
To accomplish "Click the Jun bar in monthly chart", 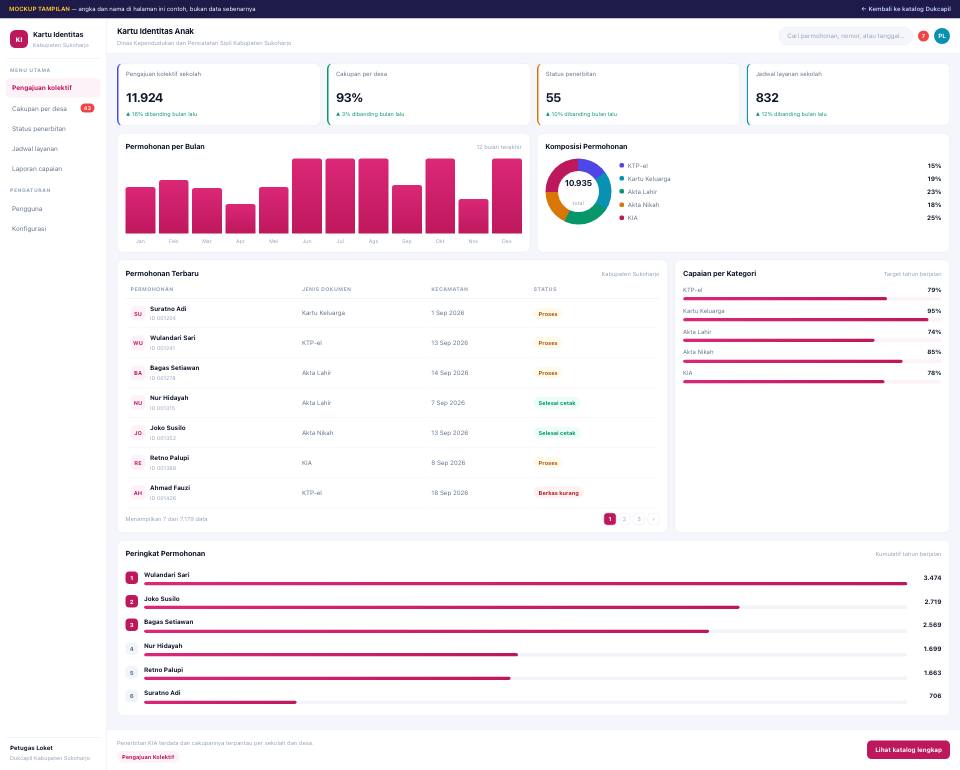I will (x=307, y=196).
